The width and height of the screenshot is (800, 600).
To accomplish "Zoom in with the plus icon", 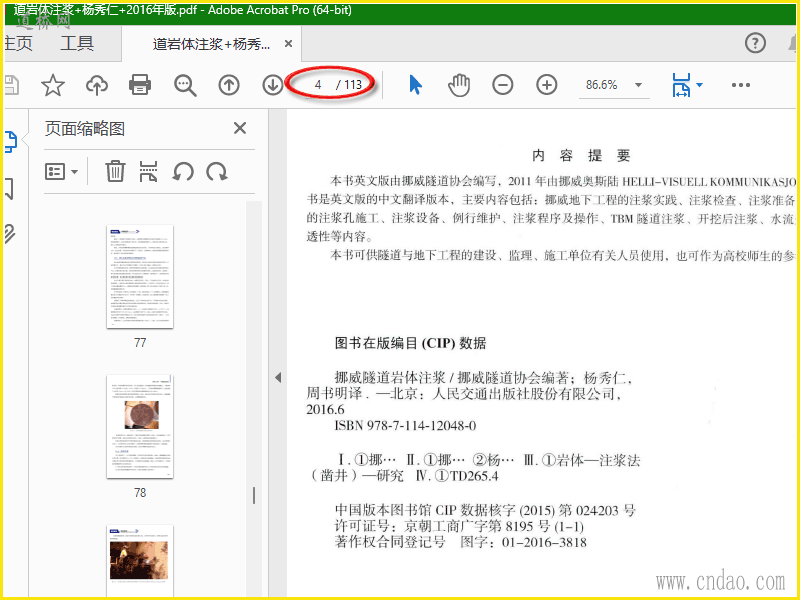I will point(546,85).
